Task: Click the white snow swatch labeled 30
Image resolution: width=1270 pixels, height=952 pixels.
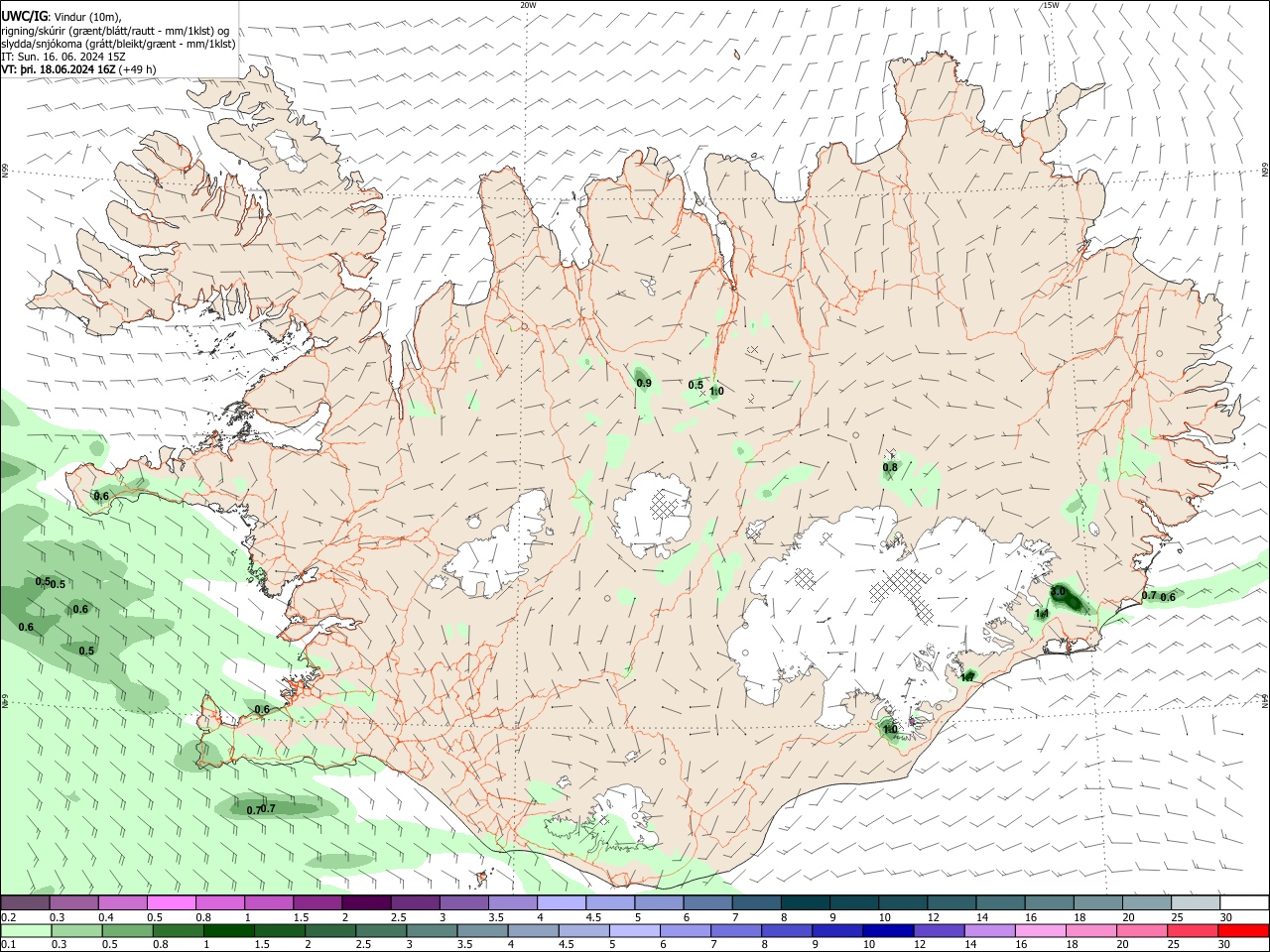Action: point(1244,903)
